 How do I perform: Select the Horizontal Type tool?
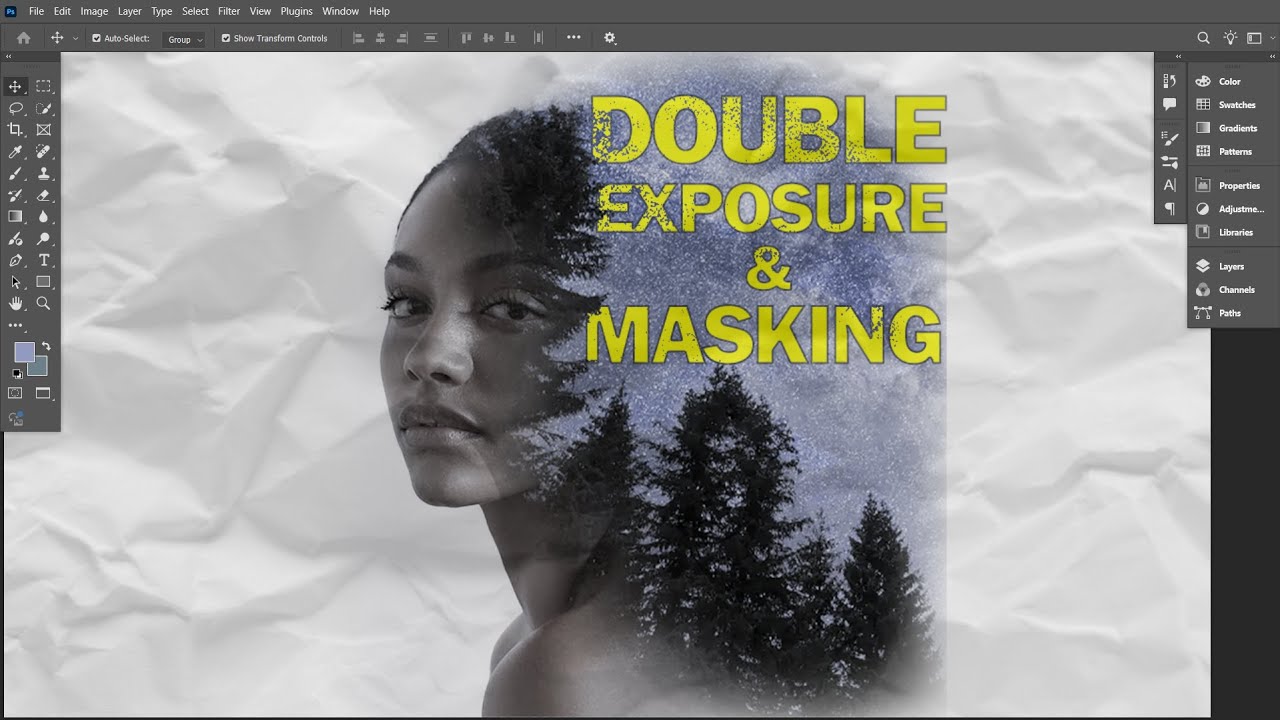tap(44, 261)
